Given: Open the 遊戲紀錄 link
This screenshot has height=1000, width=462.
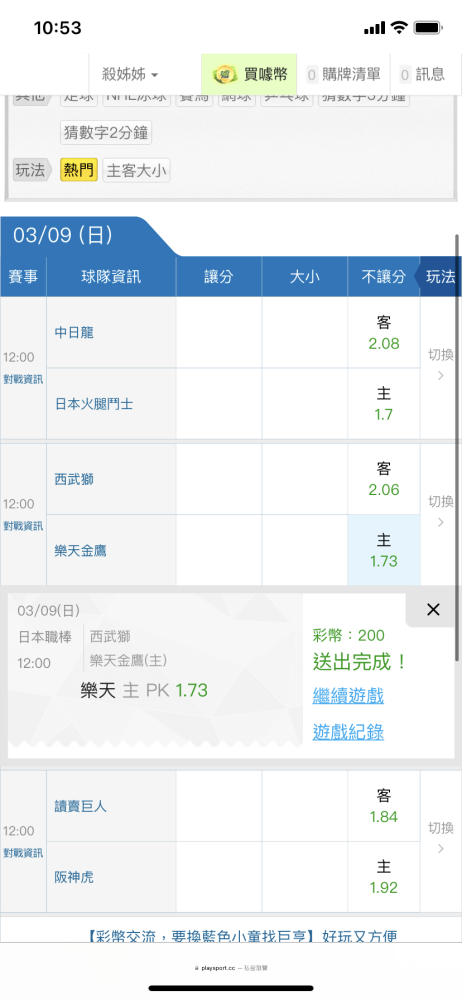Looking at the screenshot, I should tap(348, 732).
